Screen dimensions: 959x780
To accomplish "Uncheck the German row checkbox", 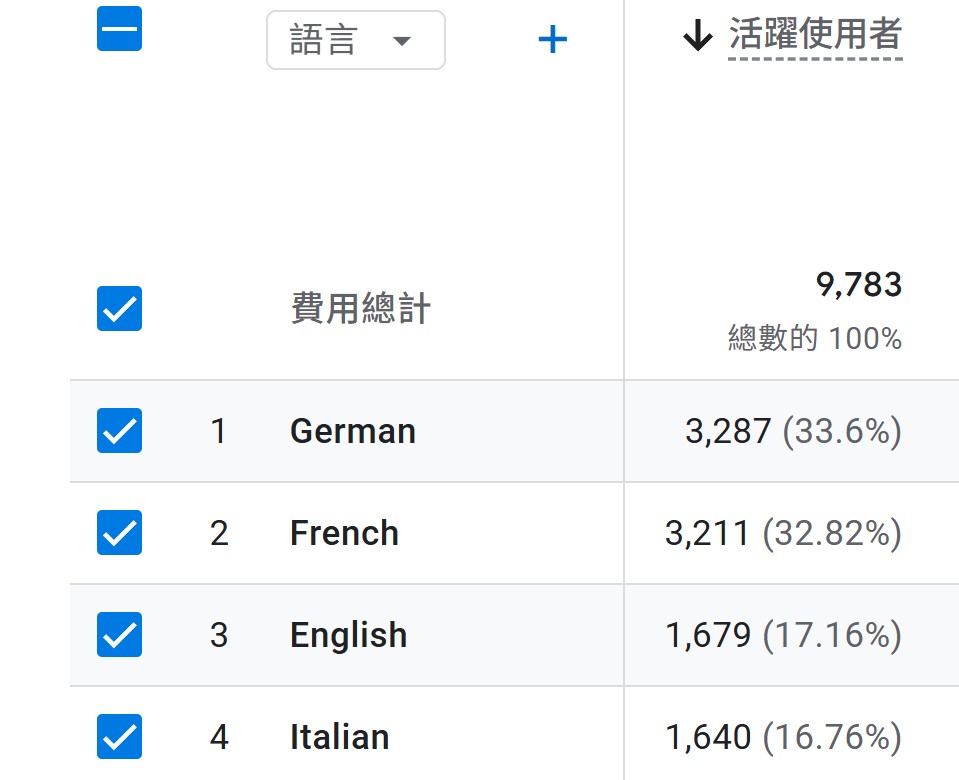I will coord(119,431).
